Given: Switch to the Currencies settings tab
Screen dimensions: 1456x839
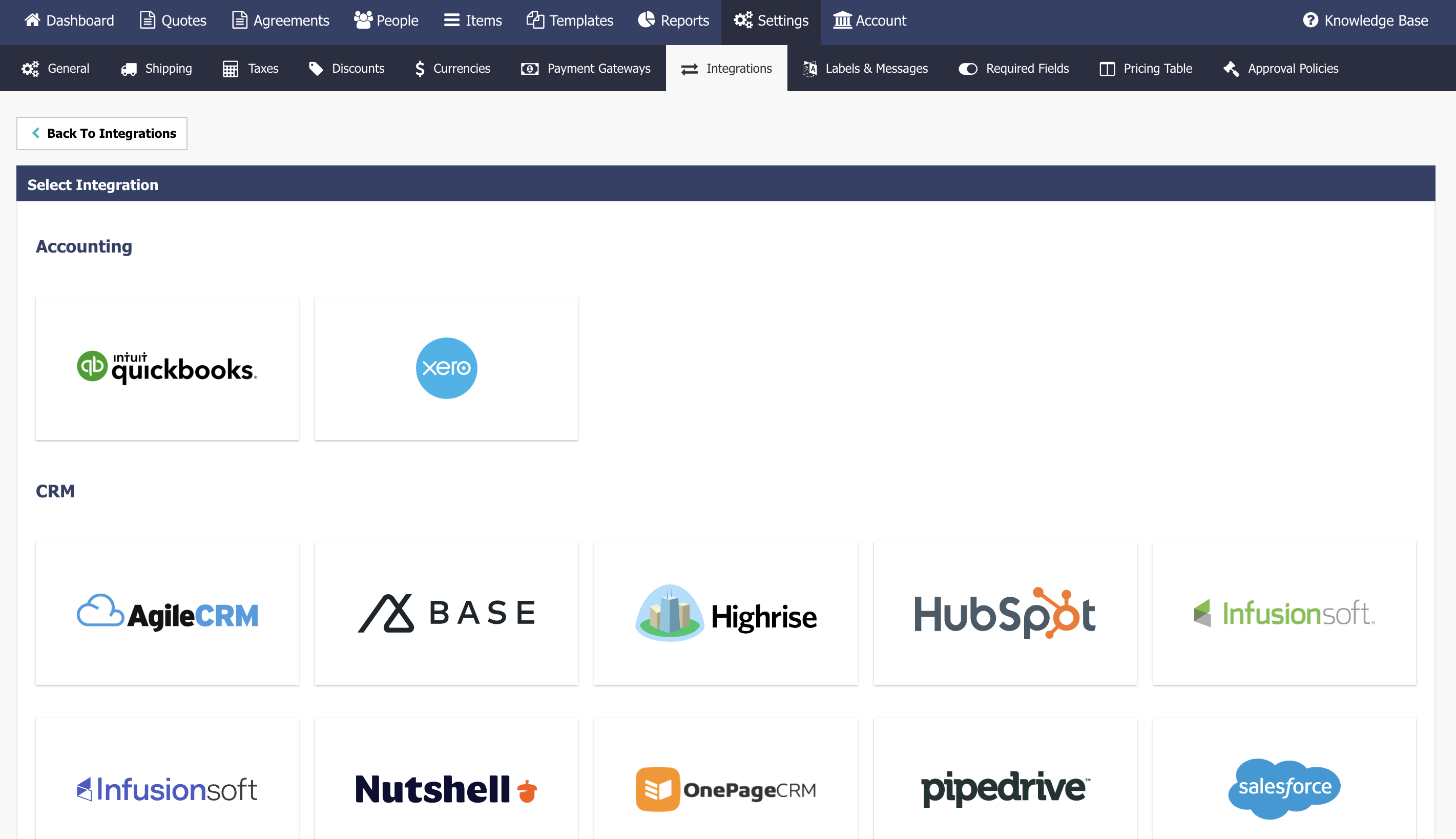Looking at the screenshot, I should coord(452,69).
